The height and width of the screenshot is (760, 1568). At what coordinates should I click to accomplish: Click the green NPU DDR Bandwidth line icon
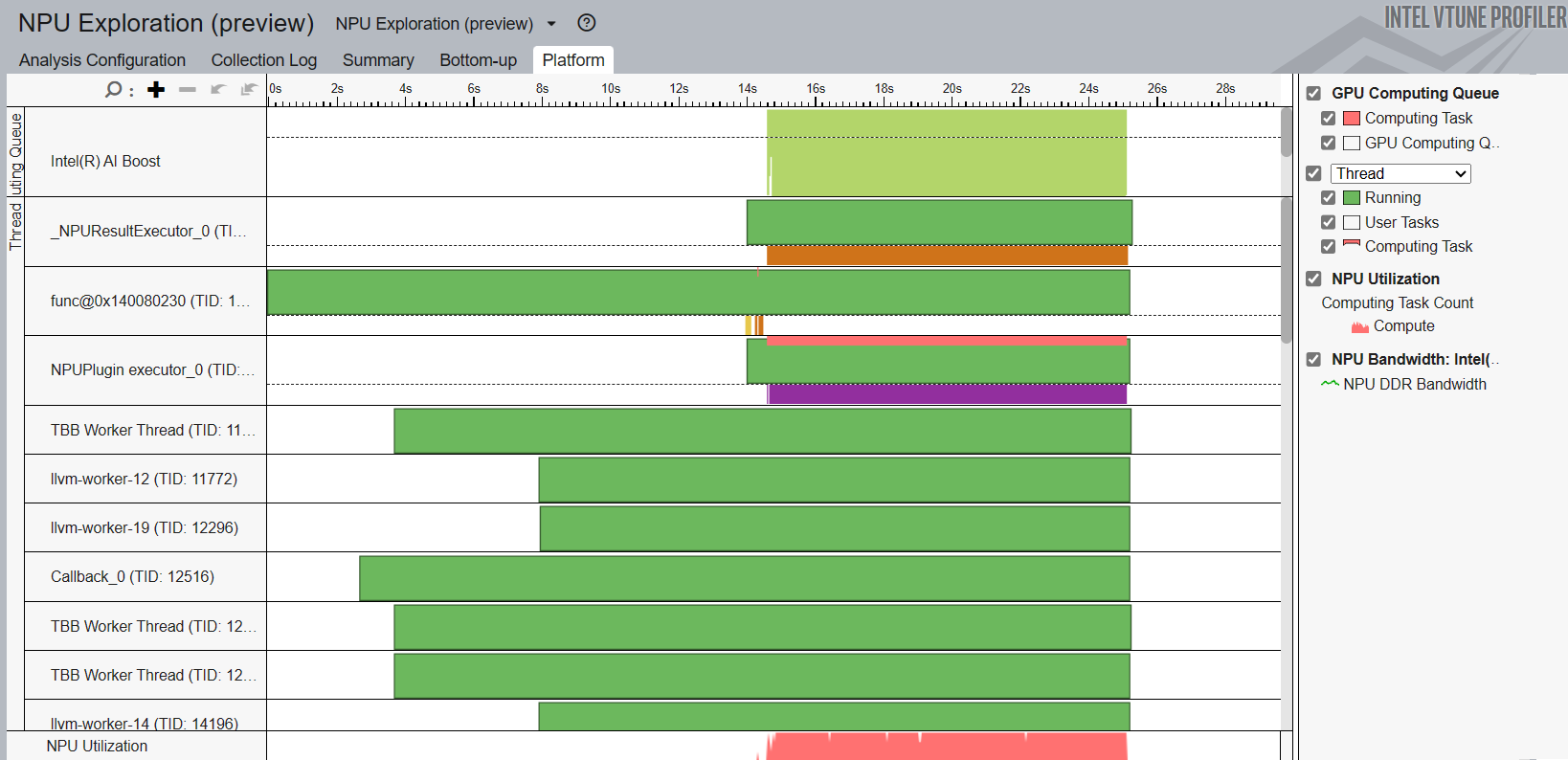(x=1330, y=384)
